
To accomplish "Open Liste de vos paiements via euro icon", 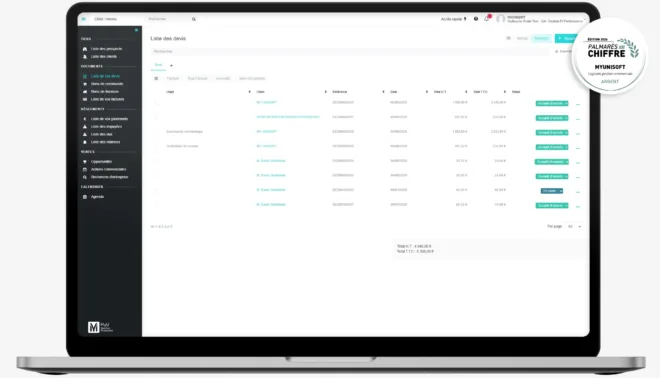I will (x=85, y=119).
